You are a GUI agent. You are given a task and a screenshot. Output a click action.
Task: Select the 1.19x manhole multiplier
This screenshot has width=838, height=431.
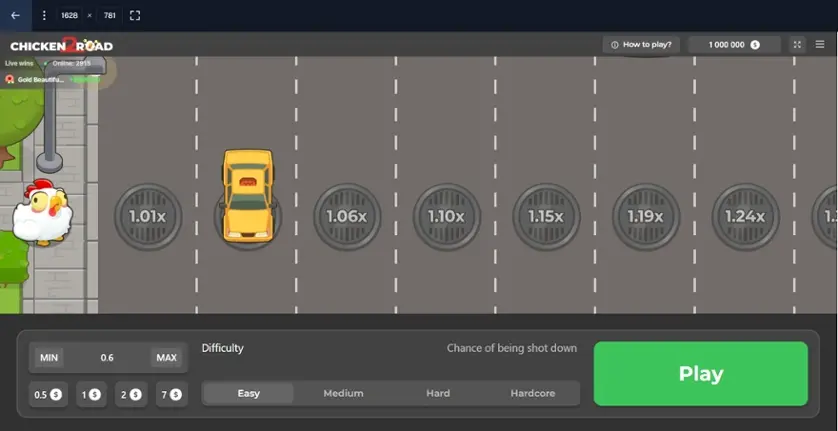coord(645,216)
